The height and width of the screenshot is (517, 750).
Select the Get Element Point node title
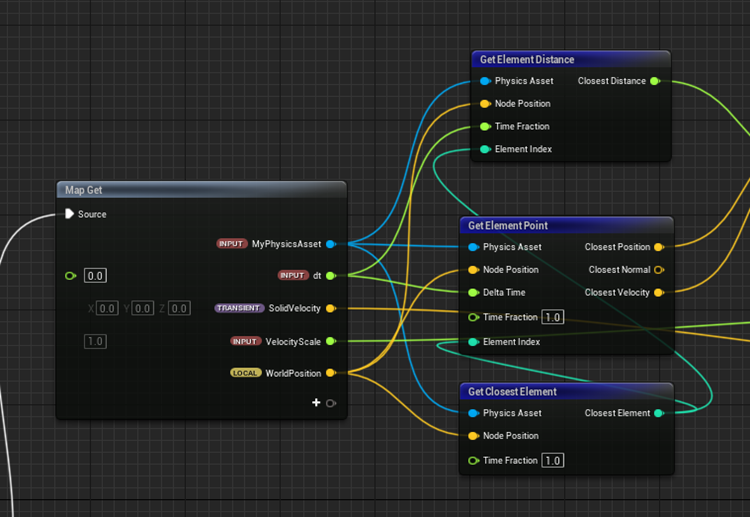click(508, 225)
